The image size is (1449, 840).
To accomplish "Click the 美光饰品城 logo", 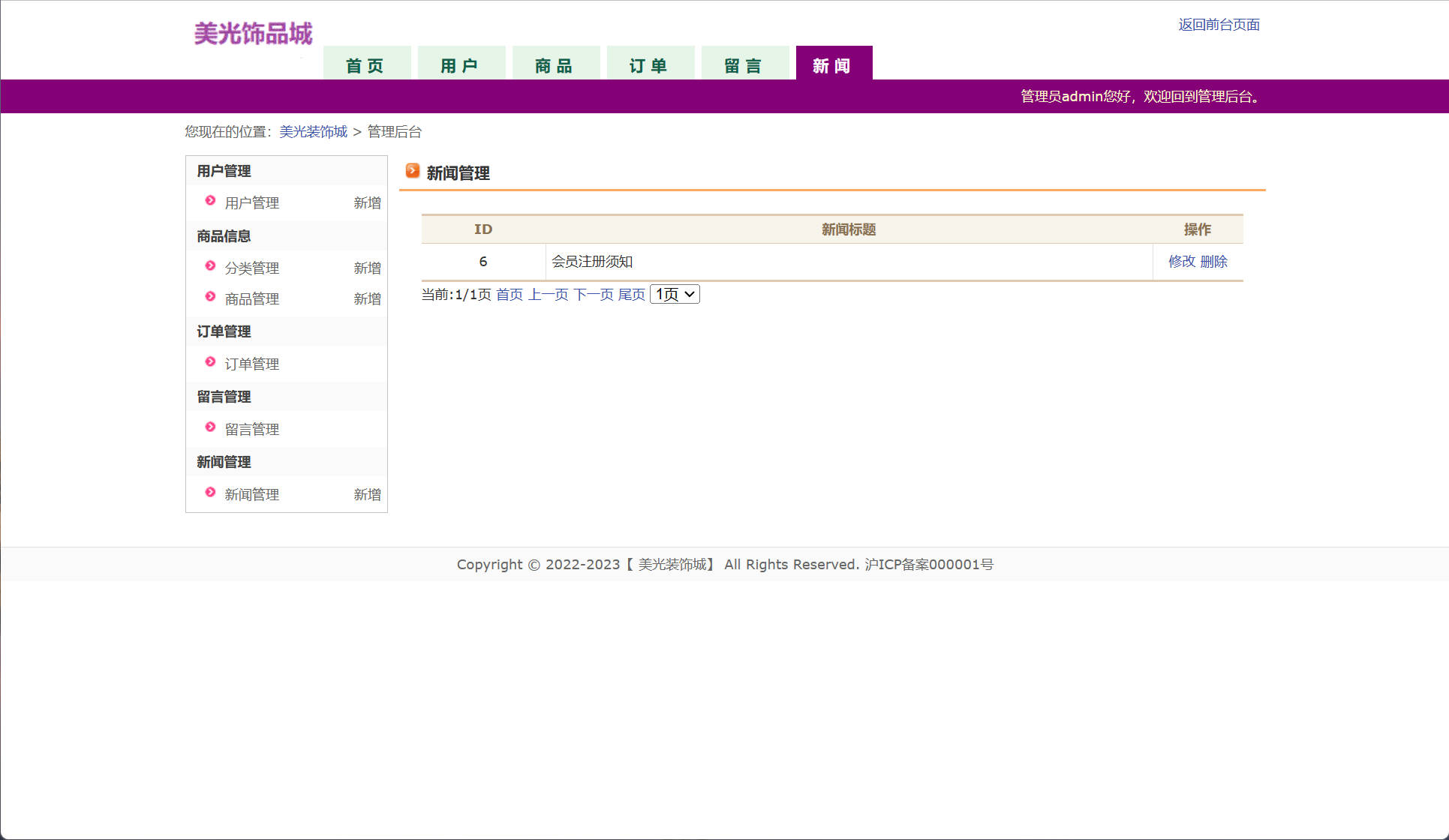I will pyautogui.click(x=253, y=34).
